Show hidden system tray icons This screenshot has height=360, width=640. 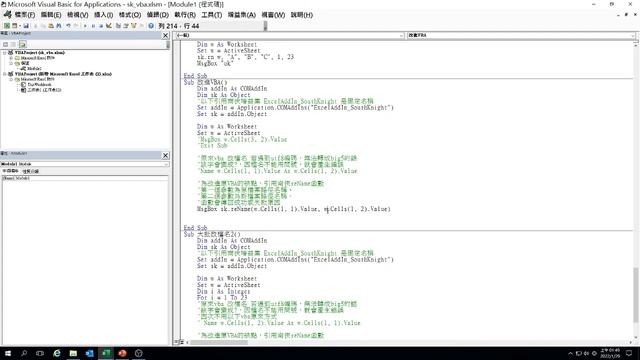570,353
